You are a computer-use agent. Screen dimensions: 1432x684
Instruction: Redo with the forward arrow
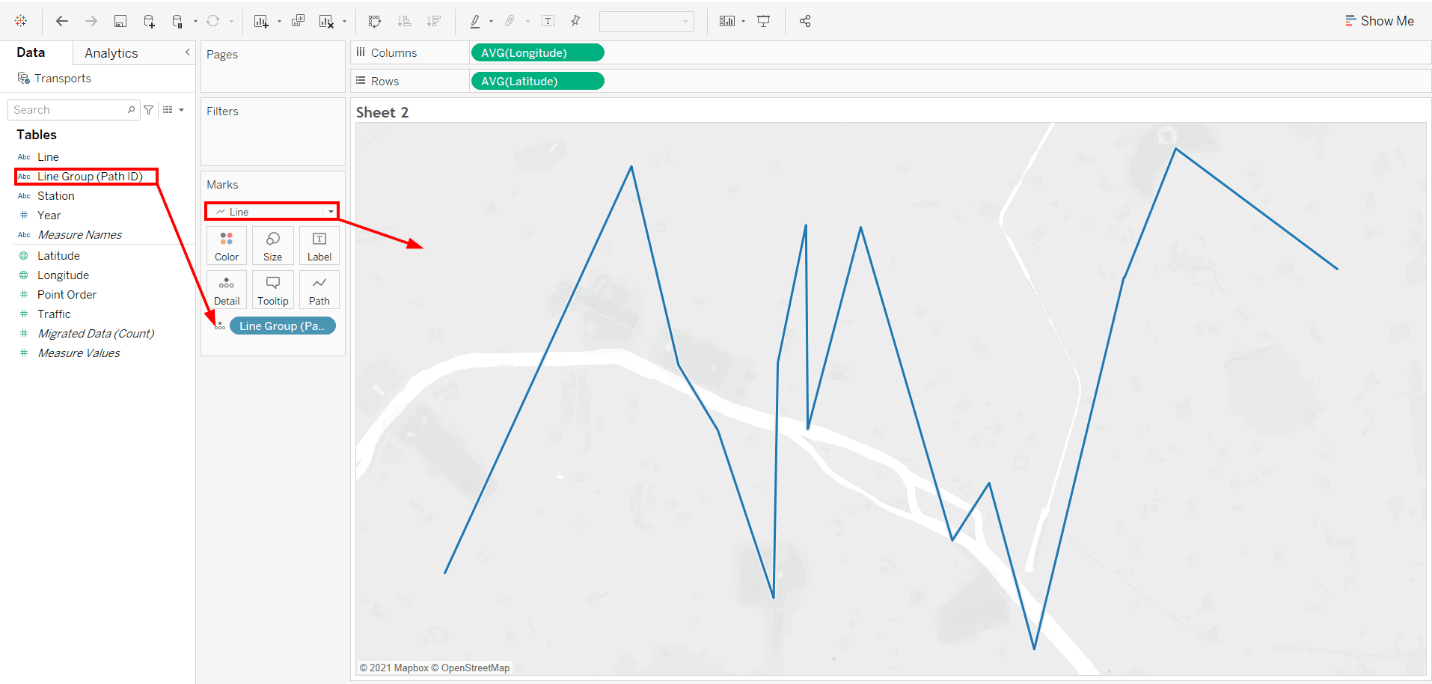[x=91, y=21]
